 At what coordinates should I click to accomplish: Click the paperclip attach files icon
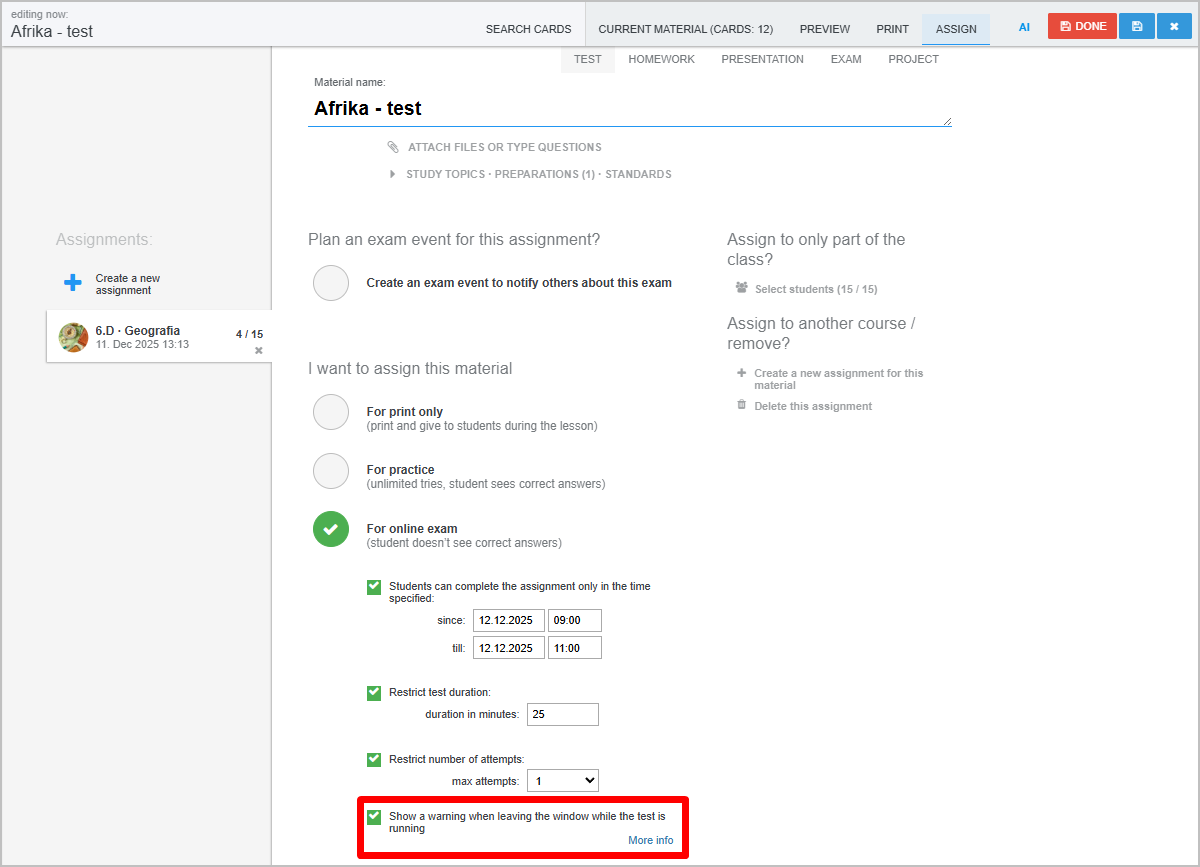click(393, 147)
